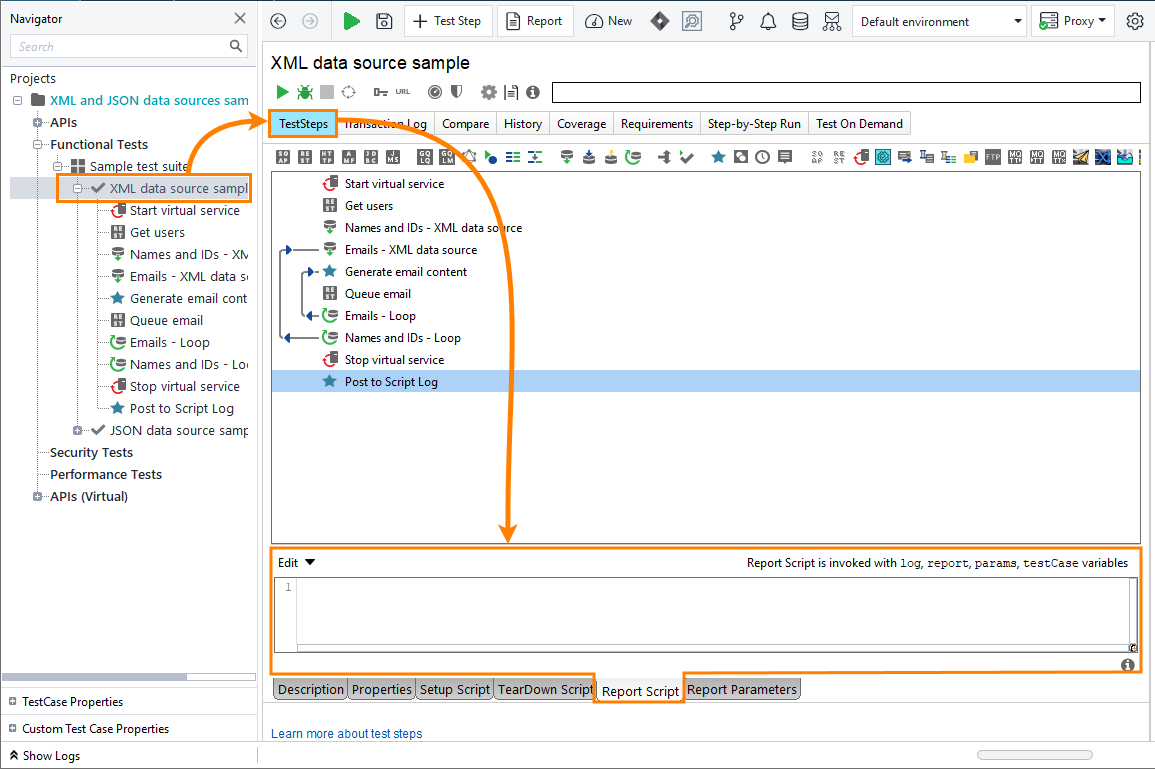Add a GQ LQ GraphQL query step
The width and height of the screenshot is (1155, 769).
[424, 157]
